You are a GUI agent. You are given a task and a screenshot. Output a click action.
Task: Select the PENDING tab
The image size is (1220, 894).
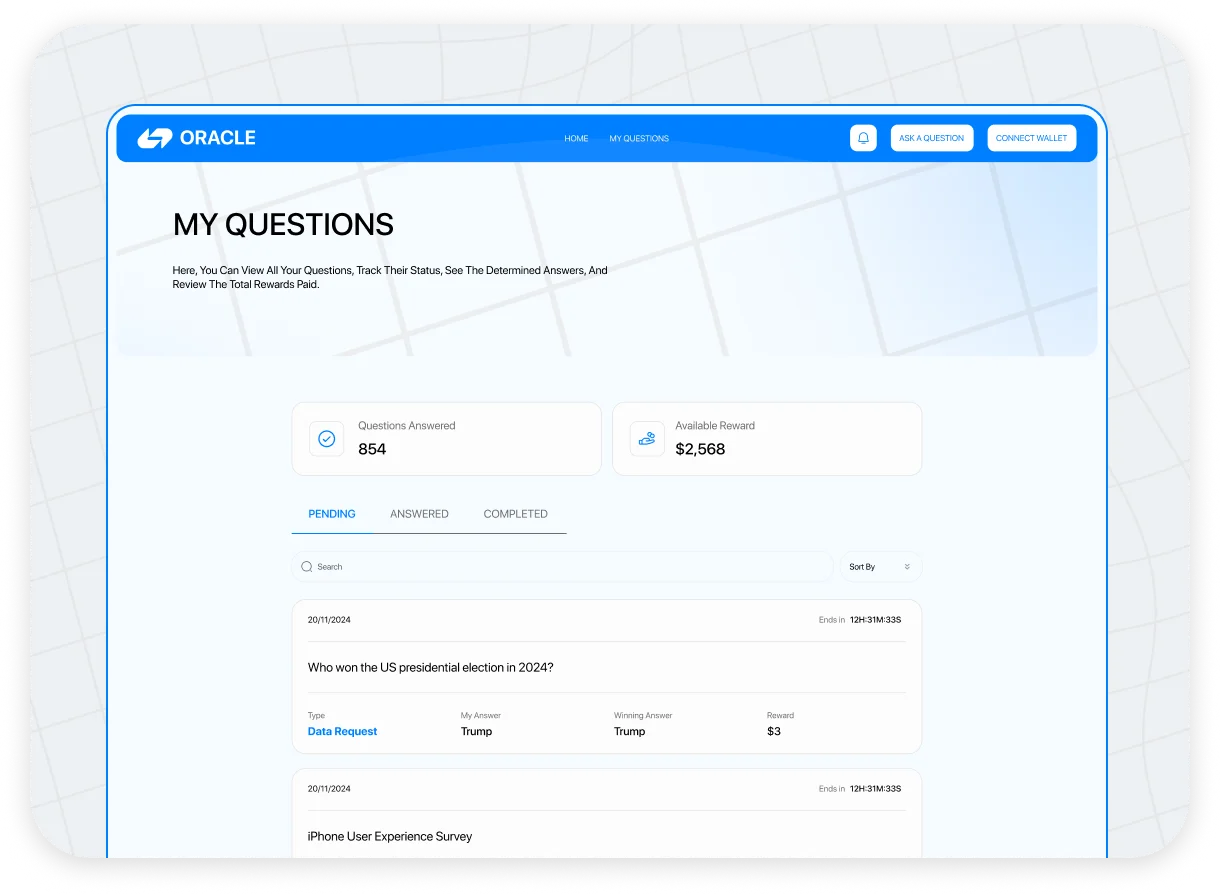[332, 514]
